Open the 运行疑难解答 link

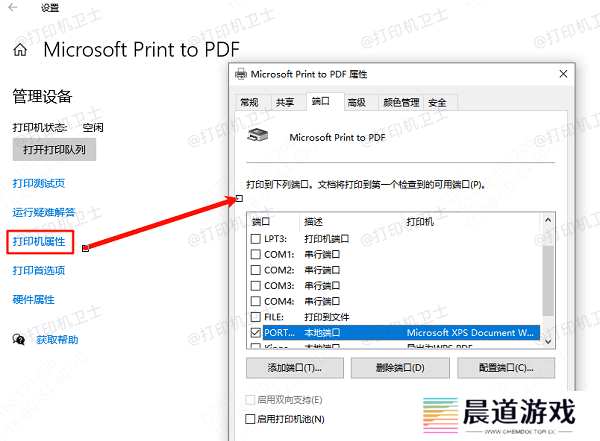coord(44,212)
